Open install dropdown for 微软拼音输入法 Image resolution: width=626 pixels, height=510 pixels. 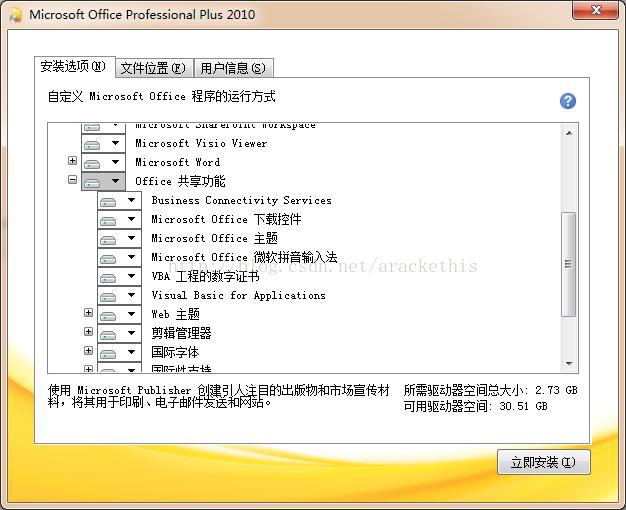[x=119, y=257]
